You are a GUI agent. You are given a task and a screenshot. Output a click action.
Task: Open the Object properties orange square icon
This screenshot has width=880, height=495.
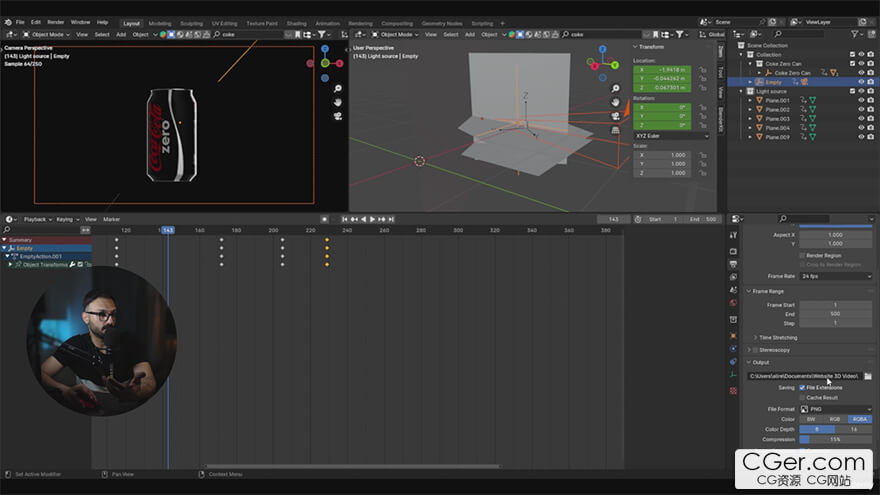pyautogui.click(x=733, y=336)
